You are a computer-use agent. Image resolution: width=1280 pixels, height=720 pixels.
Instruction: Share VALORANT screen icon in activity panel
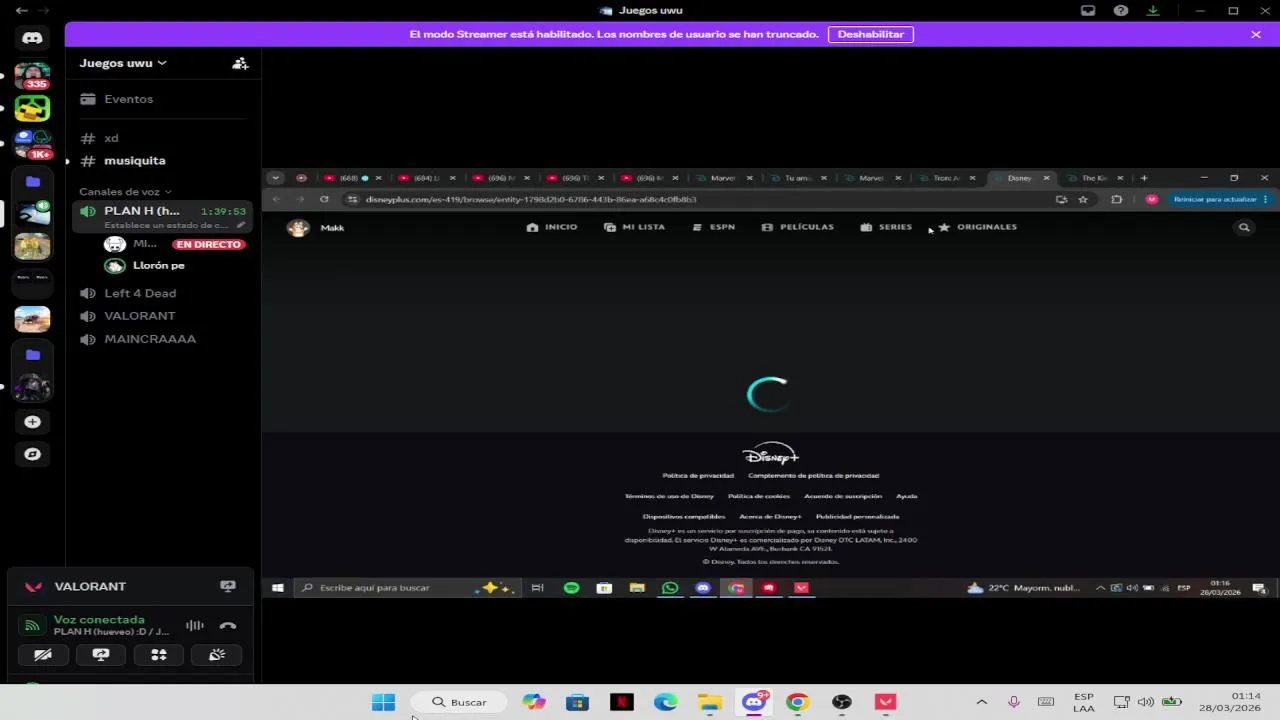[x=228, y=587]
